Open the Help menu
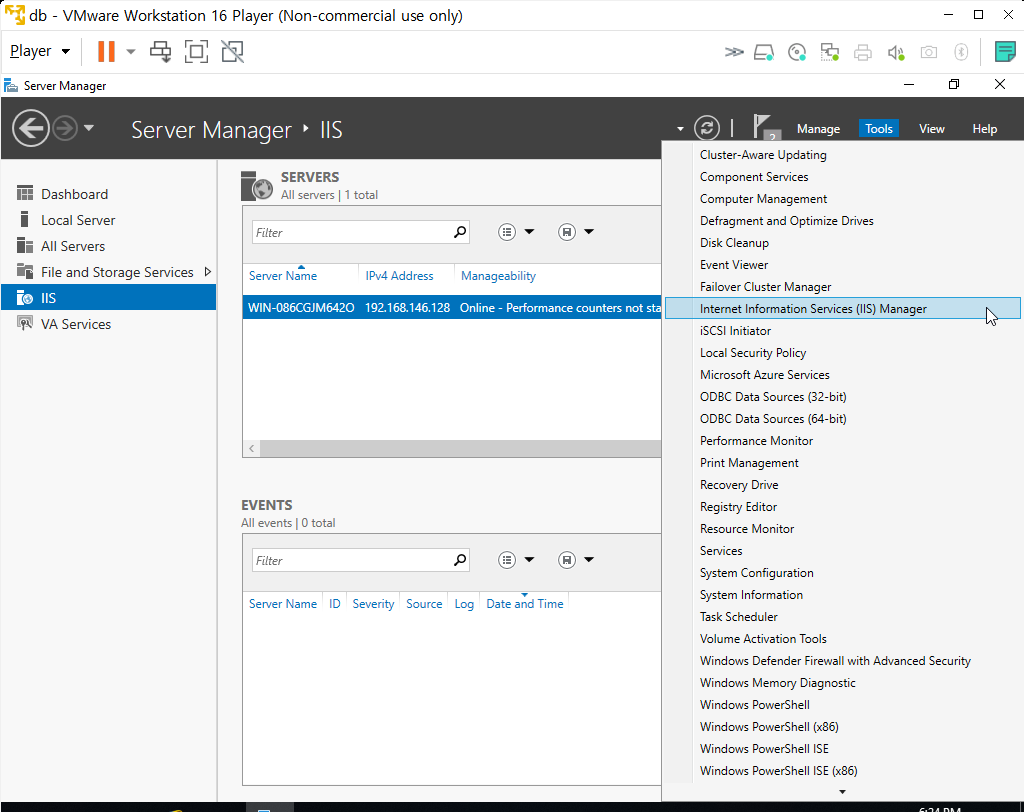The image size is (1024, 812). (984, 129)
